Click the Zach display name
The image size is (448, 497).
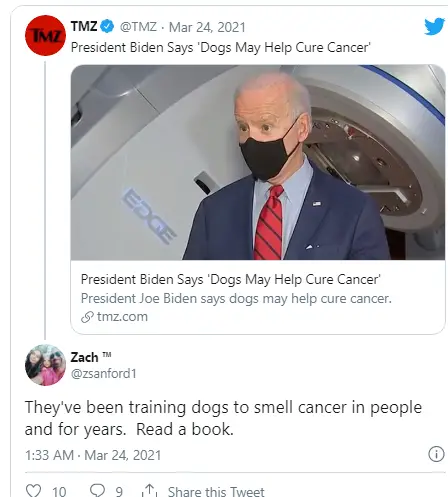coord(84,357)
